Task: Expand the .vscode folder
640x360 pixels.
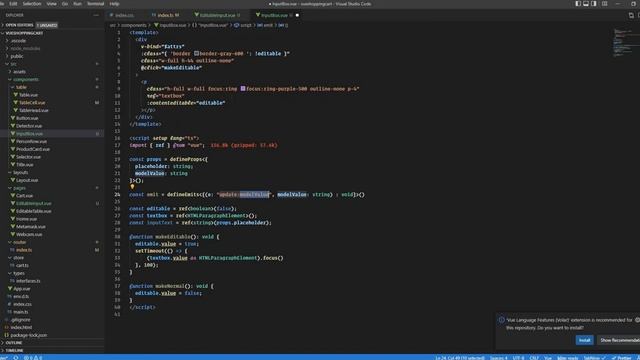Action: 18,41
